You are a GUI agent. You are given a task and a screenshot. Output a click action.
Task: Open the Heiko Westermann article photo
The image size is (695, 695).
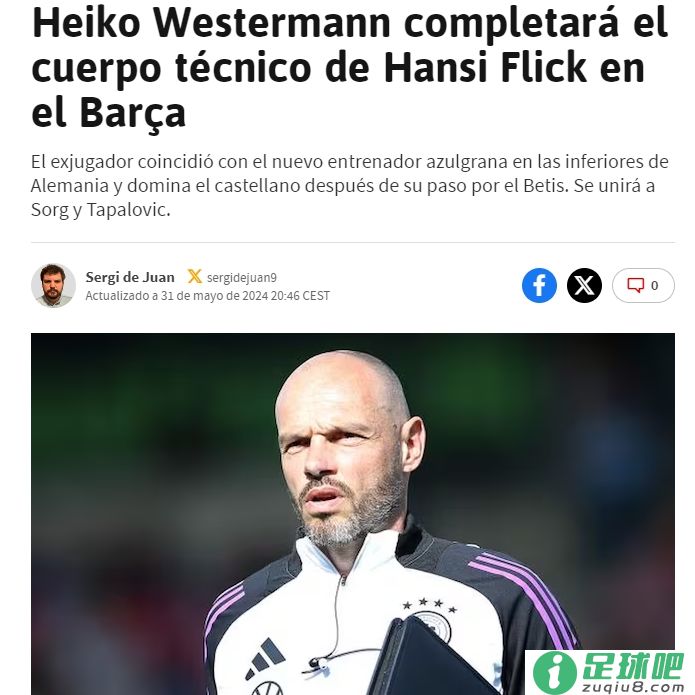click(353, 514)
